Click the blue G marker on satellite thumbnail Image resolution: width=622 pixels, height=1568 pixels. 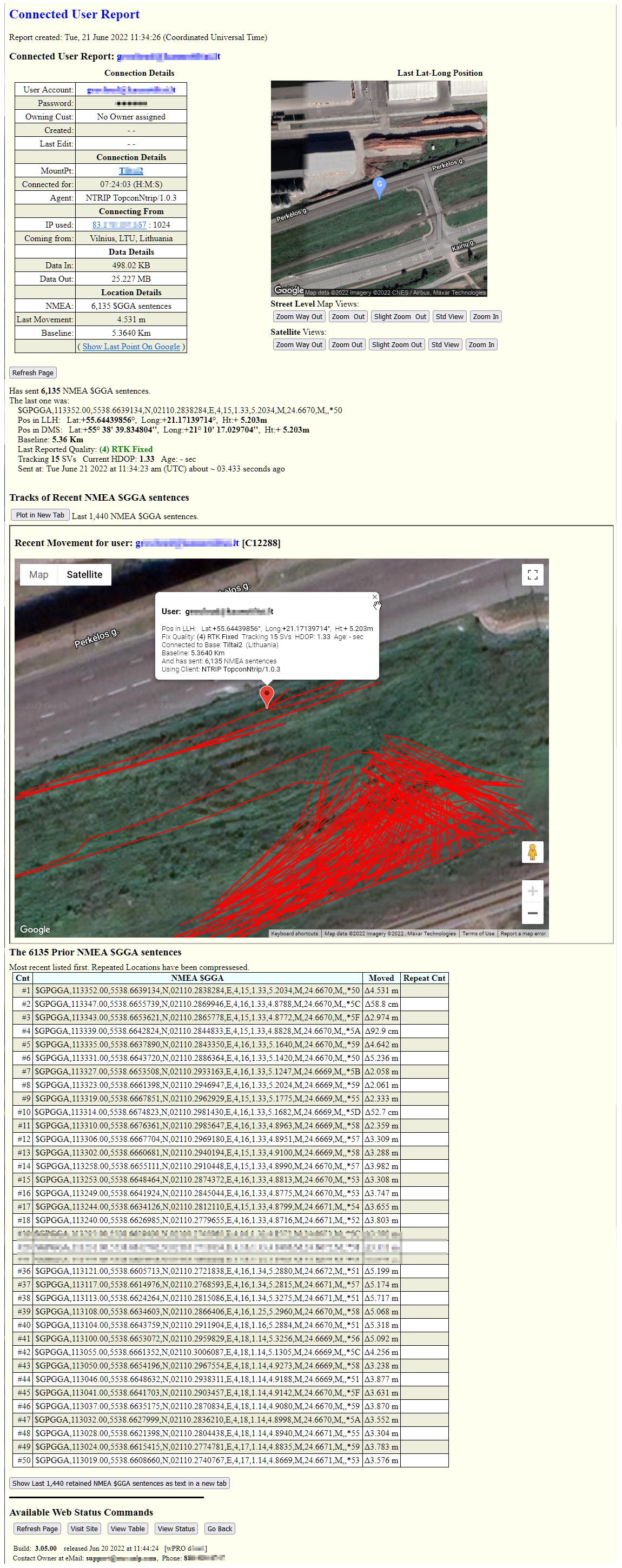click(x=379, y=186)
